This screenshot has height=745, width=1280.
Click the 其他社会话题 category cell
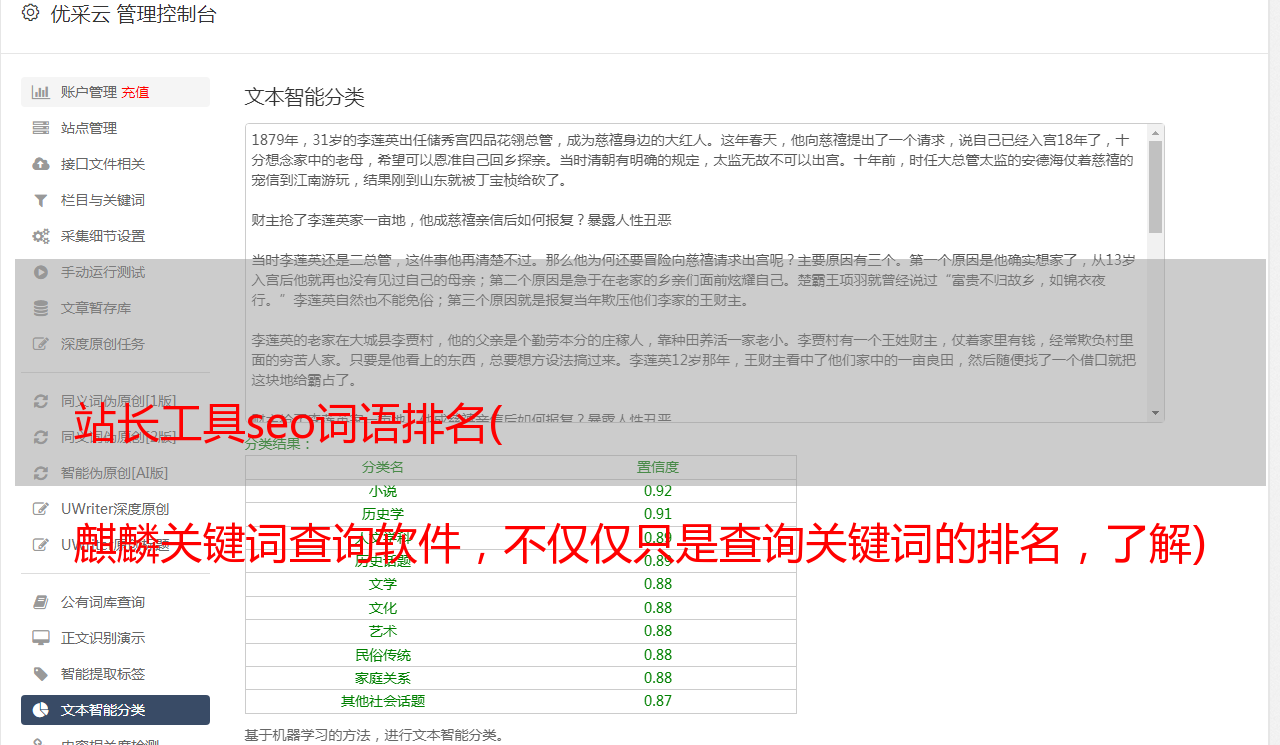pyautogui.click(x=383, y=701)
